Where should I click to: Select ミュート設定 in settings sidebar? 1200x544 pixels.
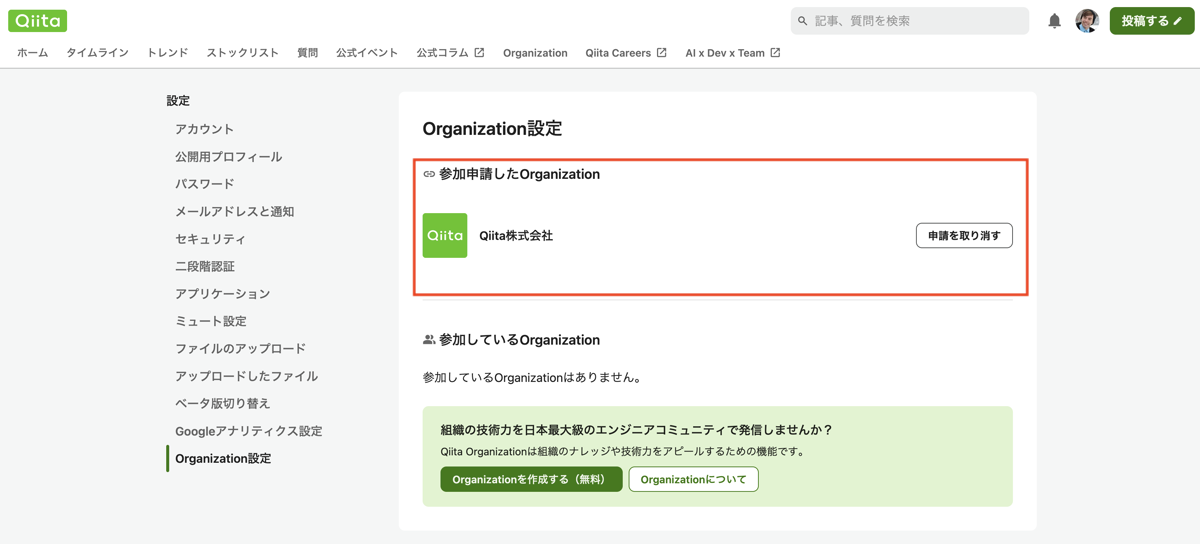210,321
